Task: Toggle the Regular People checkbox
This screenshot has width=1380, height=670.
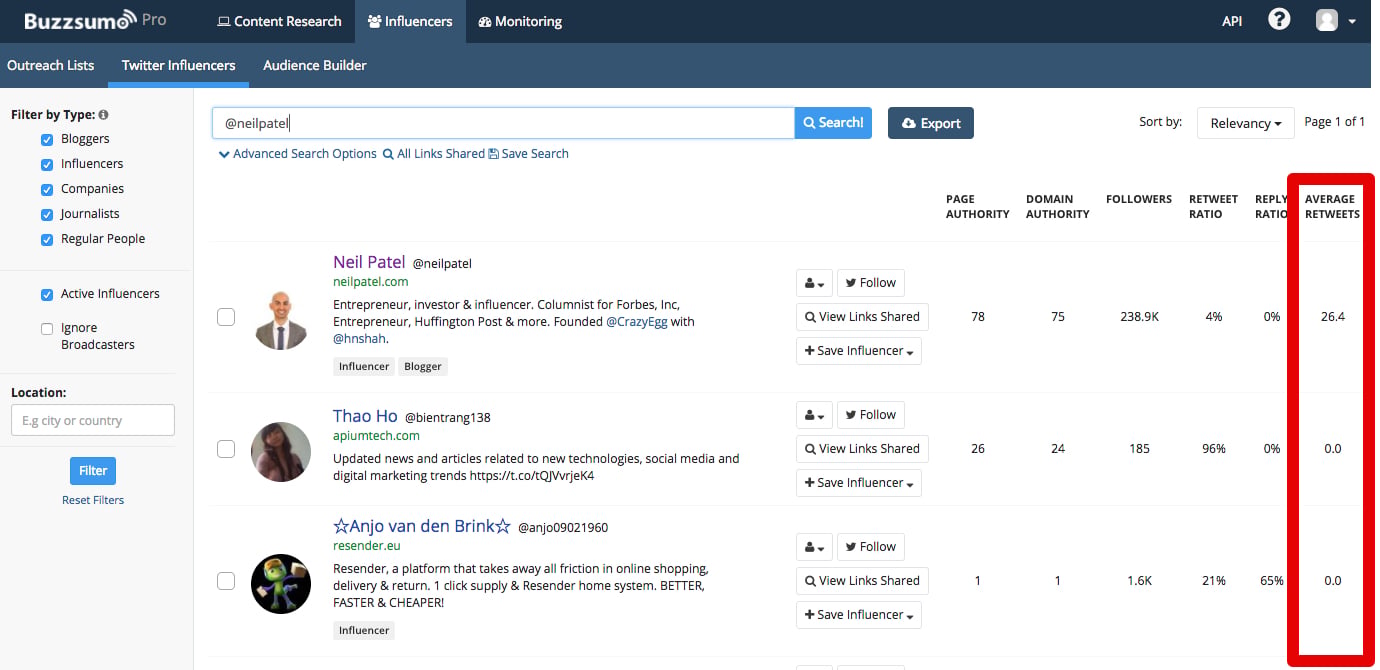Action: (x=47, y=240)
